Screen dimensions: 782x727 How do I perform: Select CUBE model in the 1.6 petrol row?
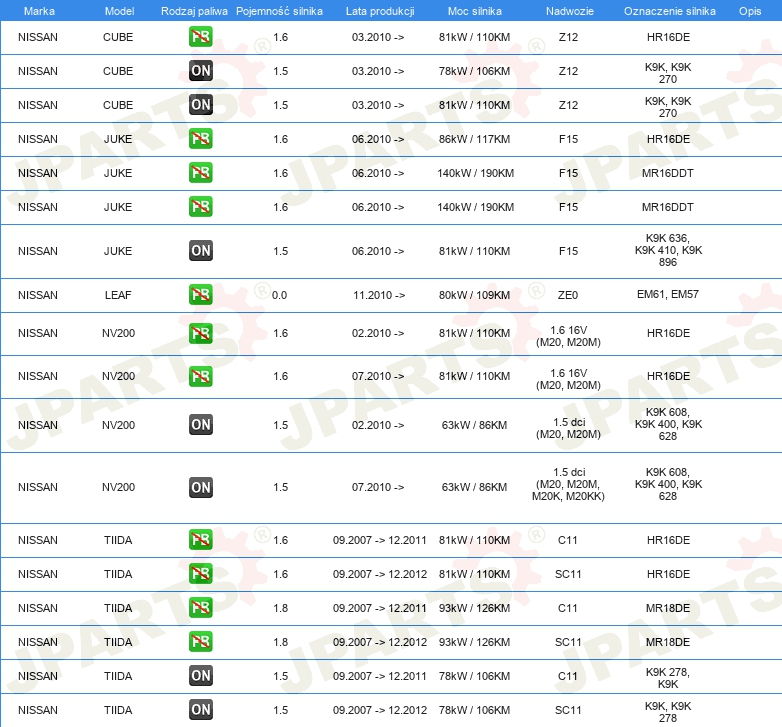(x=118, y=37)
